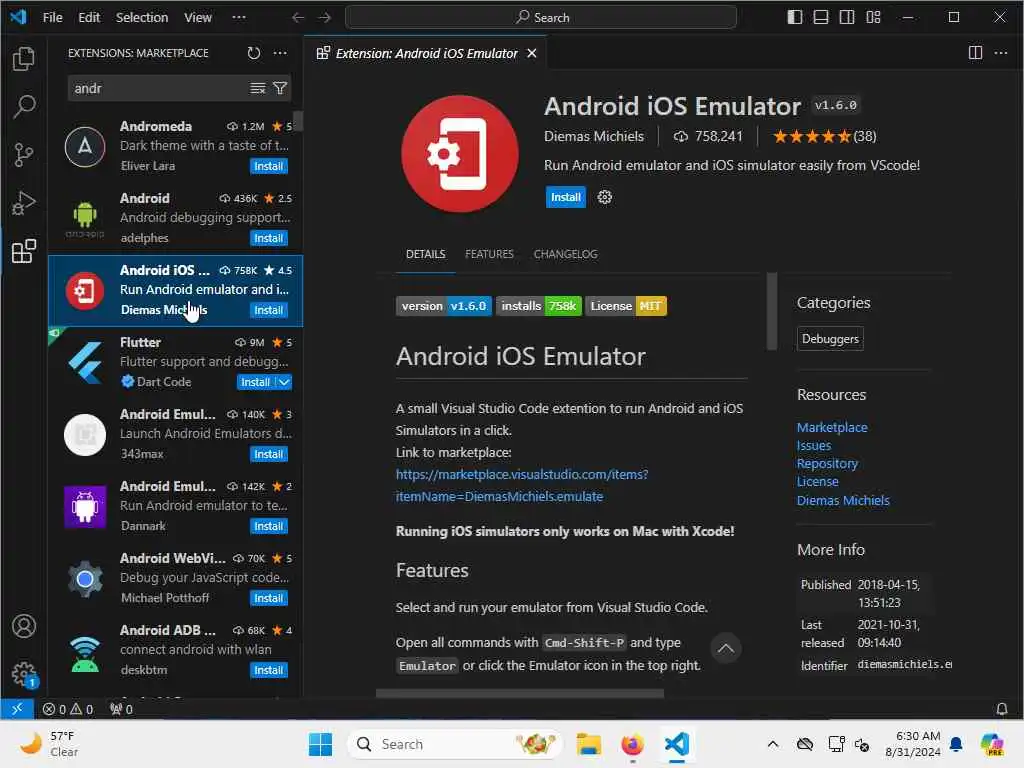Switch to the FEATURES tab
The width and height of the screenshot is (1024, 768).
tap(489, 254)
